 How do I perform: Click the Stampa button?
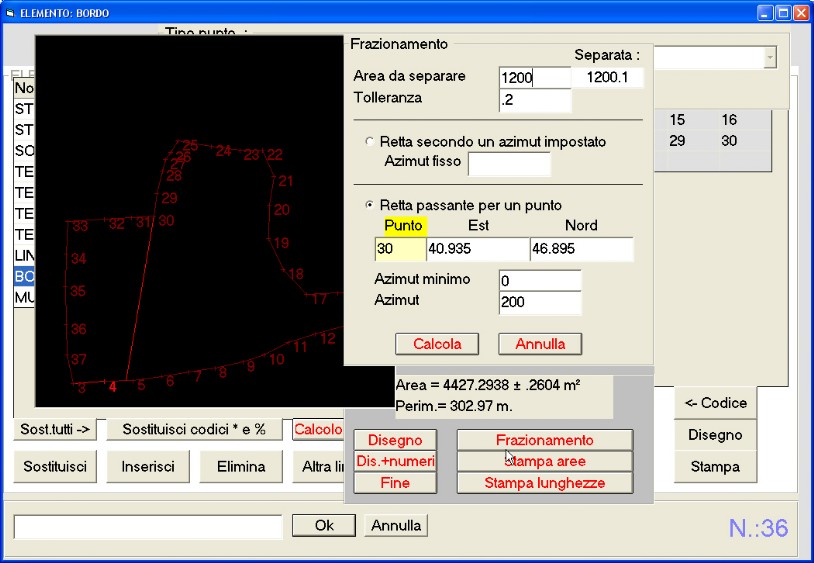(x=715, y=467)
